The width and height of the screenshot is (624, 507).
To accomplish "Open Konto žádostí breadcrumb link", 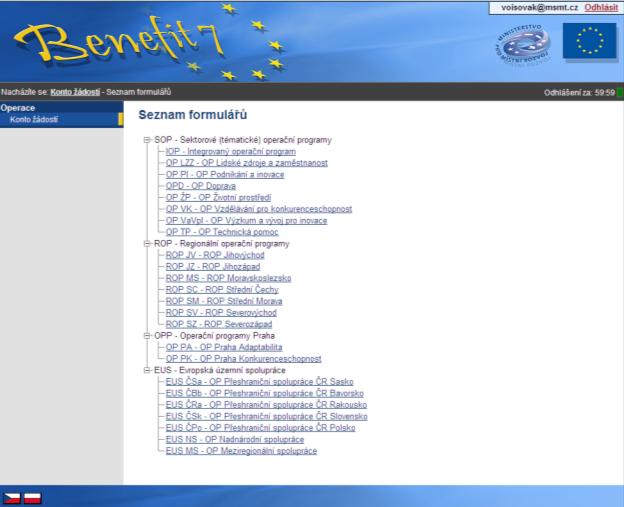I will (x=75, y=92).
